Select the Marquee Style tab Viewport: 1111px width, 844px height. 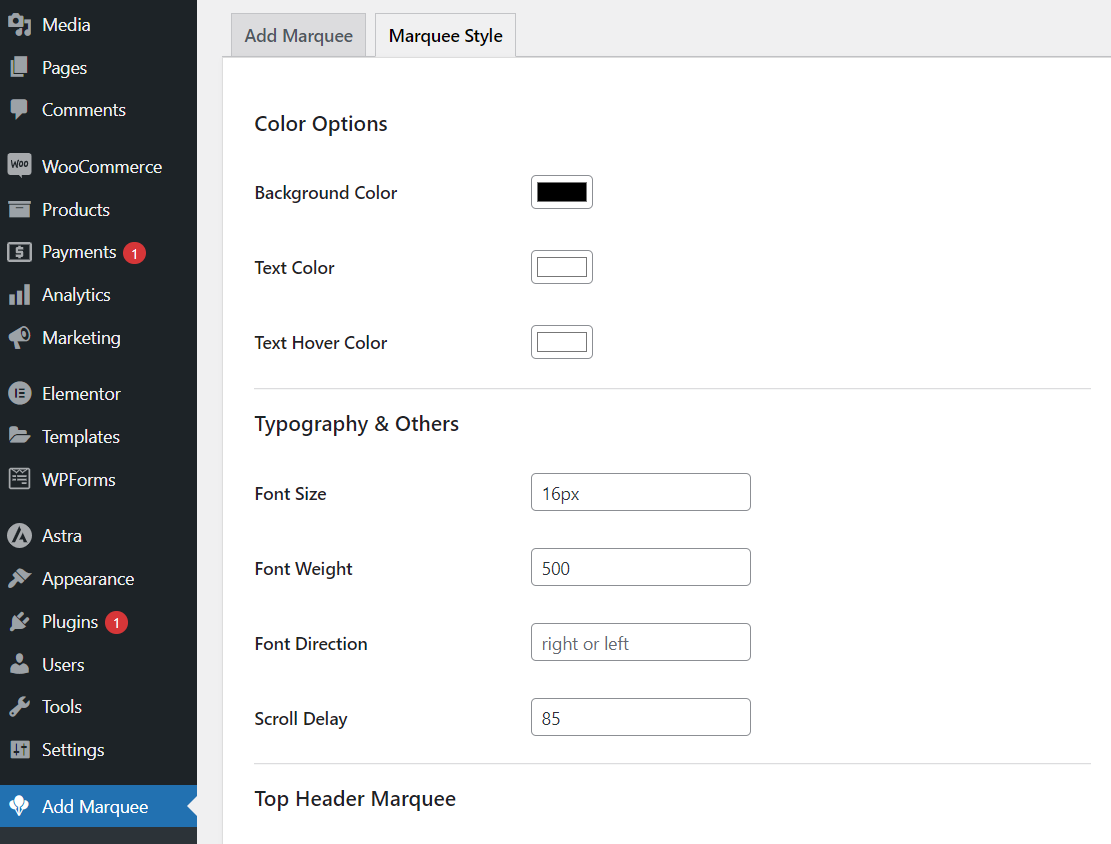[x=445, y=36]
